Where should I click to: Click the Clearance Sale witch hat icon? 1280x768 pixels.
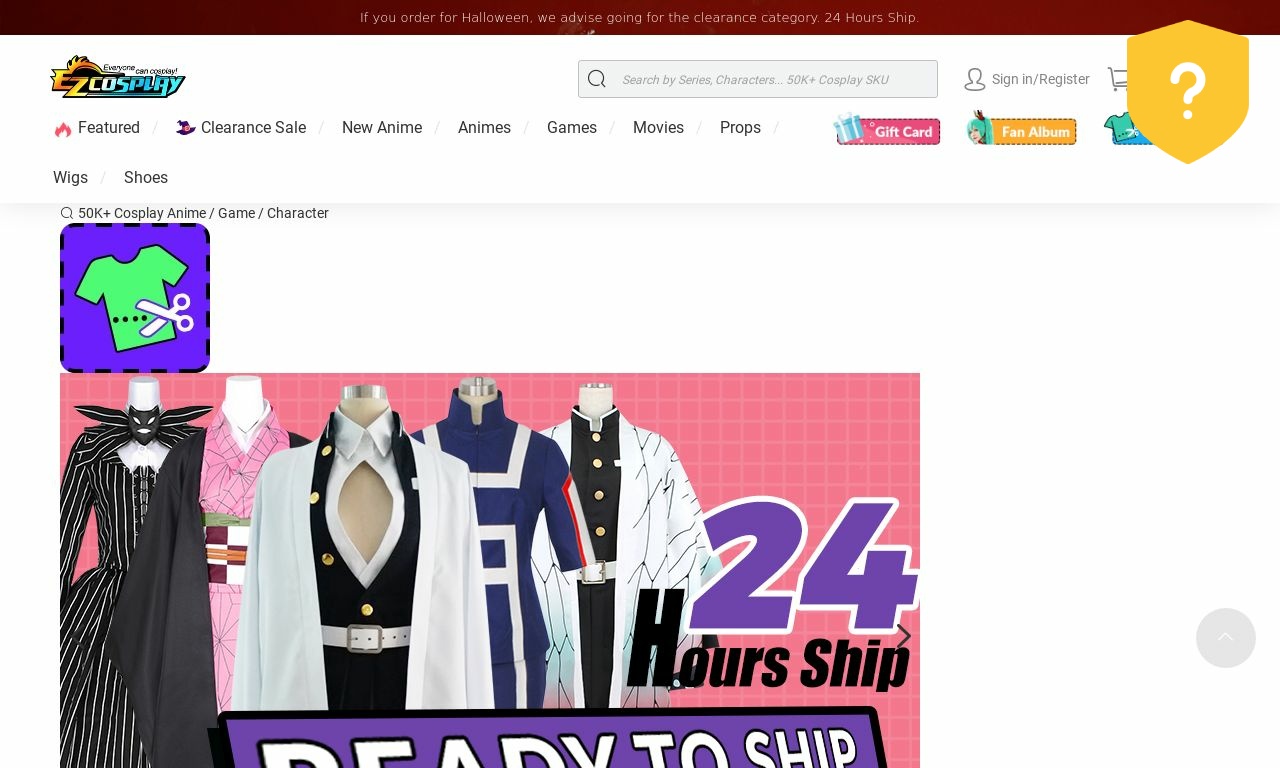[186, 128]
